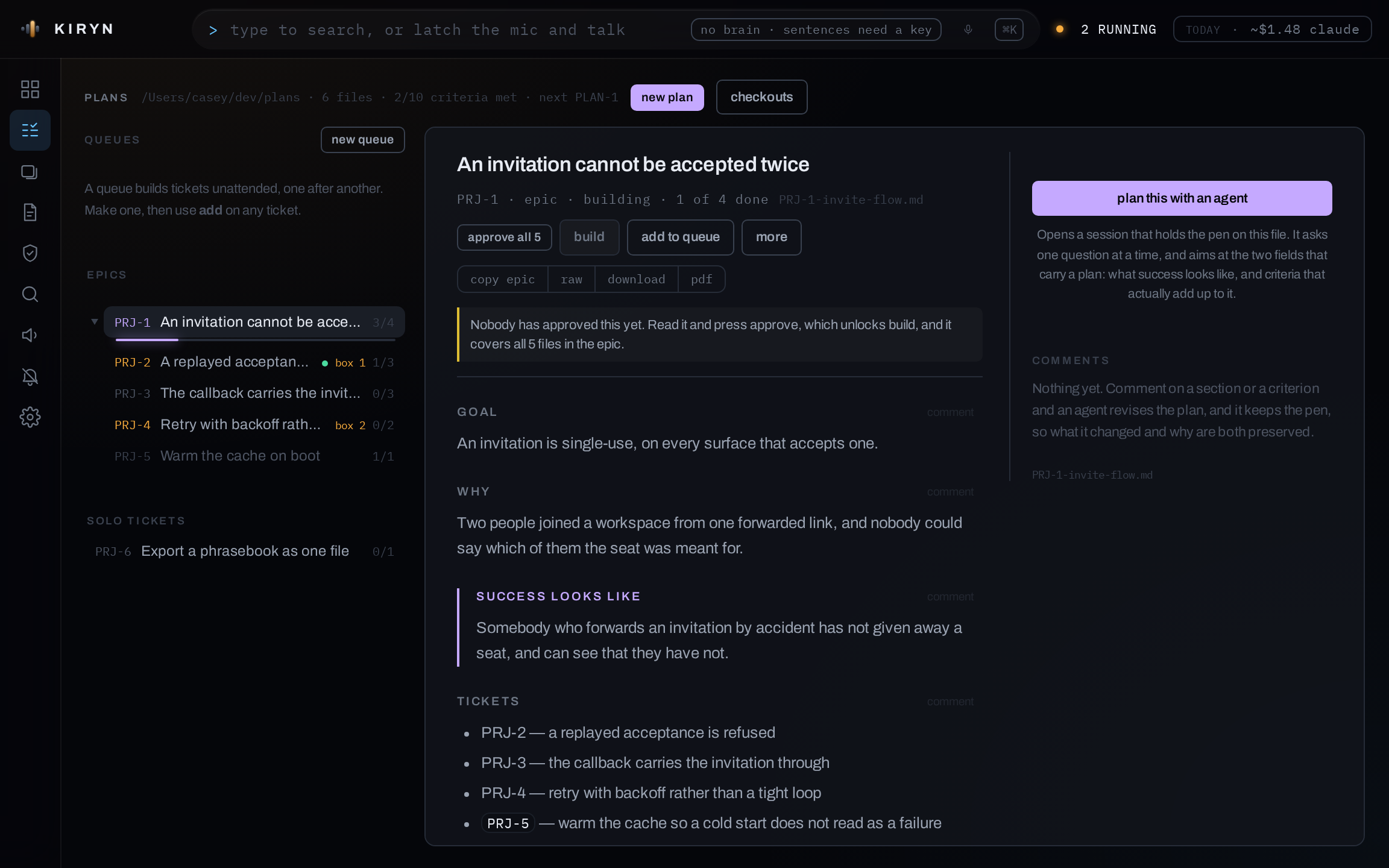Screen dimensions: 1389x868
Task: Open the sessions stacked-window sidebar icon
Action: 30,172
